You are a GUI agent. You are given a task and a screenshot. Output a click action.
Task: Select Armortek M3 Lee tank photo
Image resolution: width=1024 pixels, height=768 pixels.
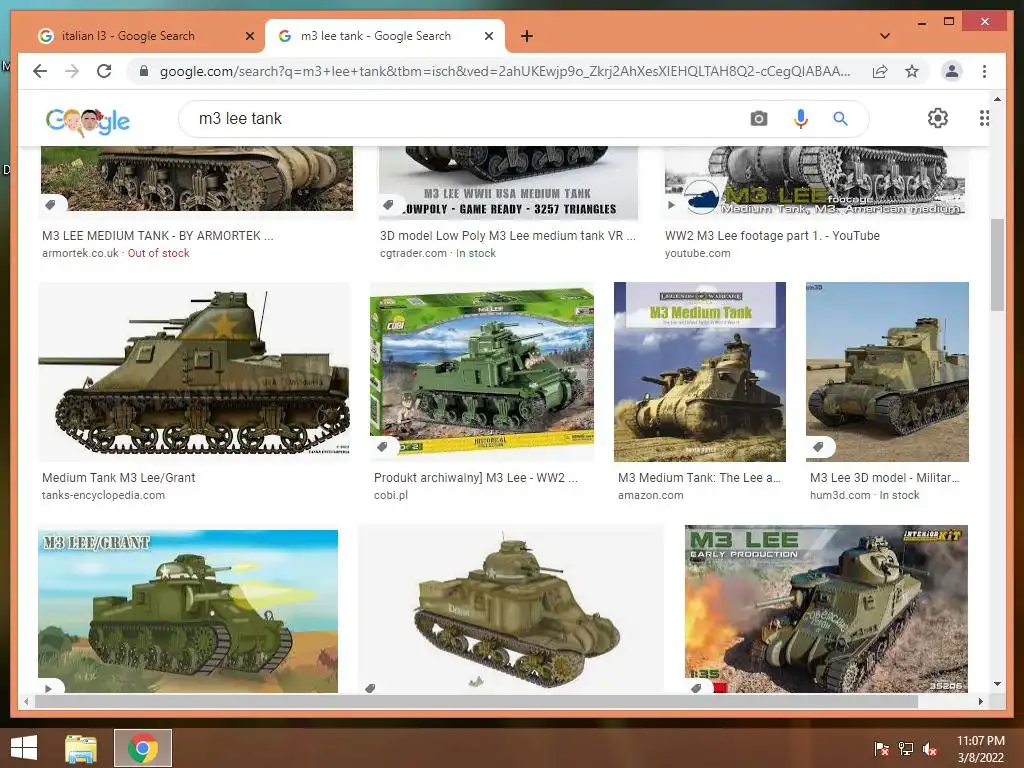(197, 179)
